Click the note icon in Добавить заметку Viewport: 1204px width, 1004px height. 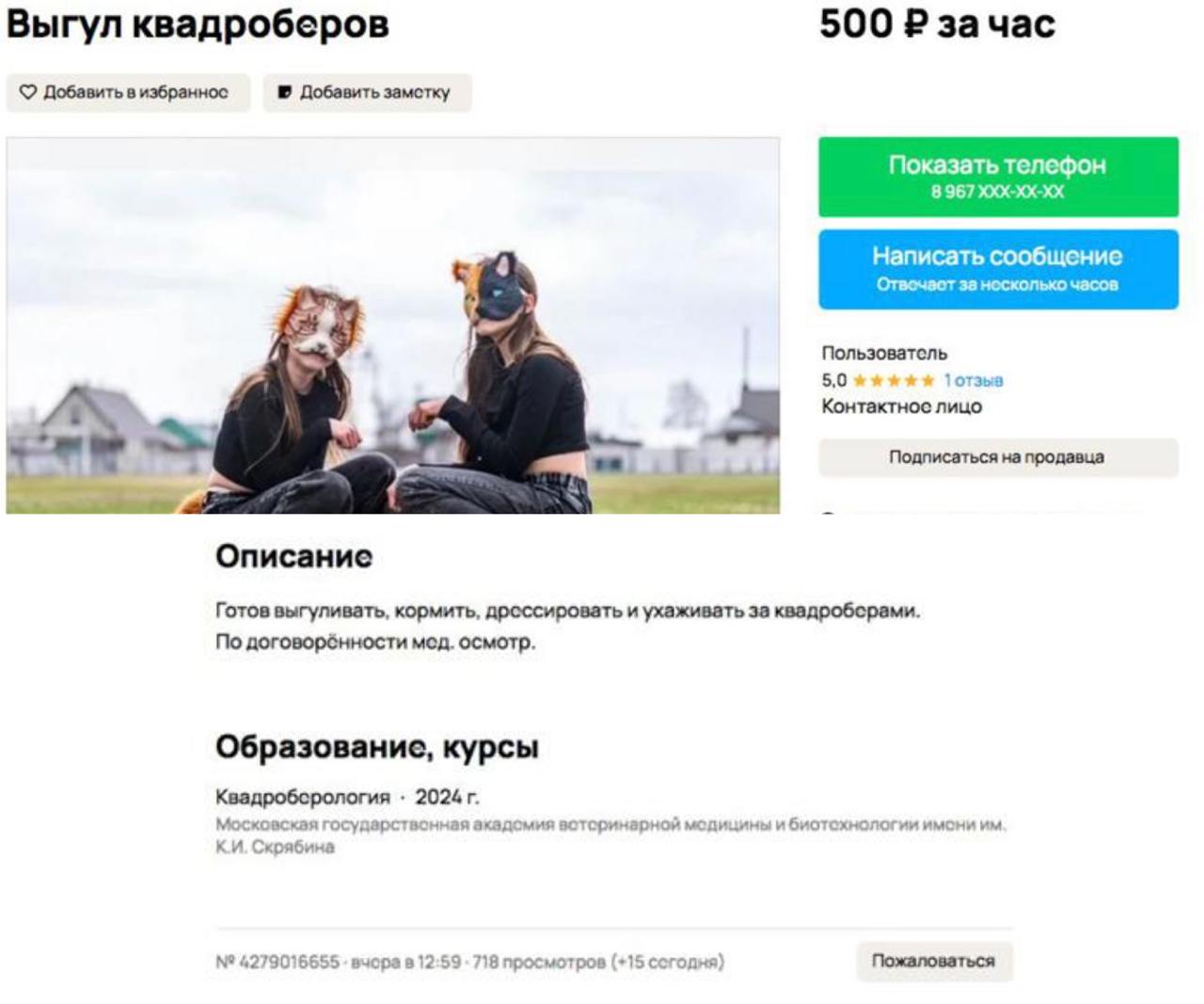coord(284,92)
